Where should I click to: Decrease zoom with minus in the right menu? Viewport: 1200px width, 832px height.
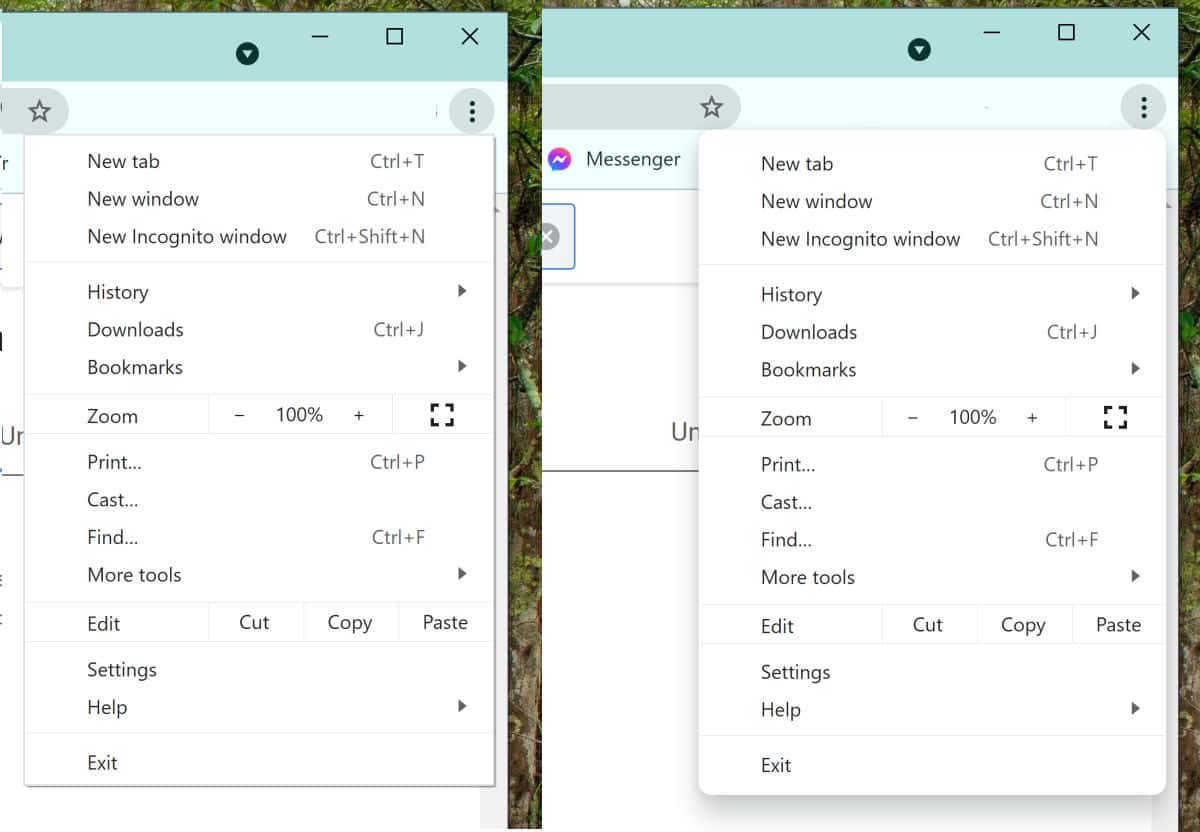tap(912, 418)
